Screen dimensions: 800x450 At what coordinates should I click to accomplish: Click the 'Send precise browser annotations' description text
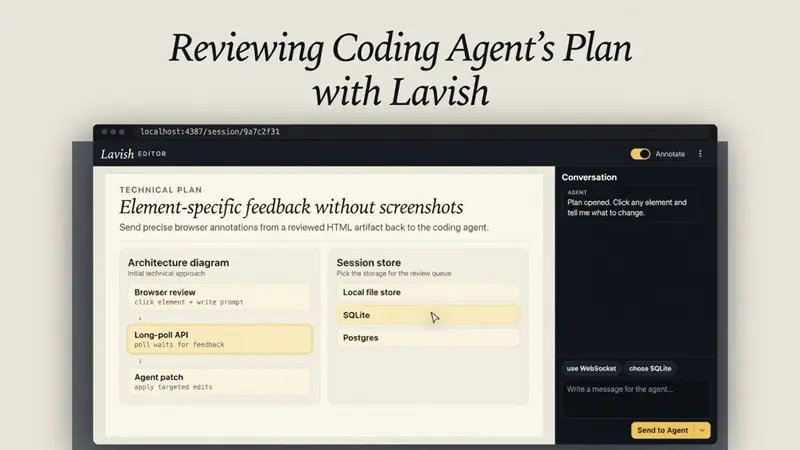pos(304,227)
